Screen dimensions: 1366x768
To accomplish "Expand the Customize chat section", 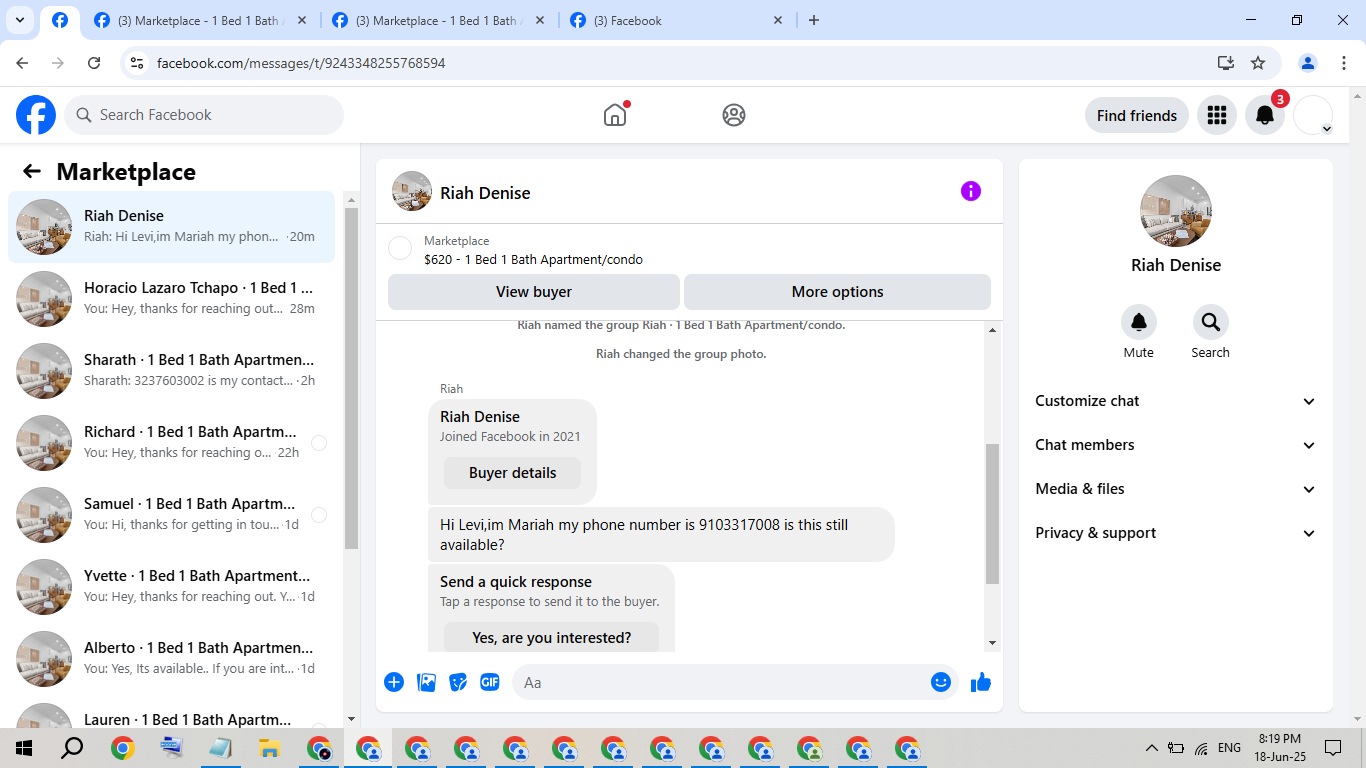I will coord(1176,401).
